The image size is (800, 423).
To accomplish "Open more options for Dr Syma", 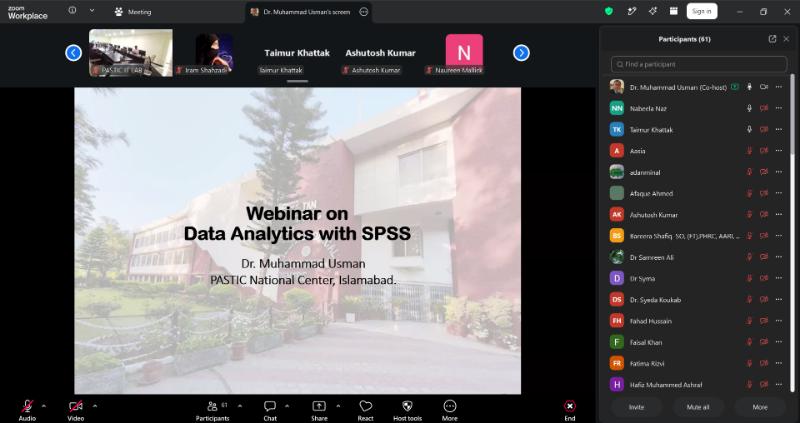I will click(x=779, y=279).
